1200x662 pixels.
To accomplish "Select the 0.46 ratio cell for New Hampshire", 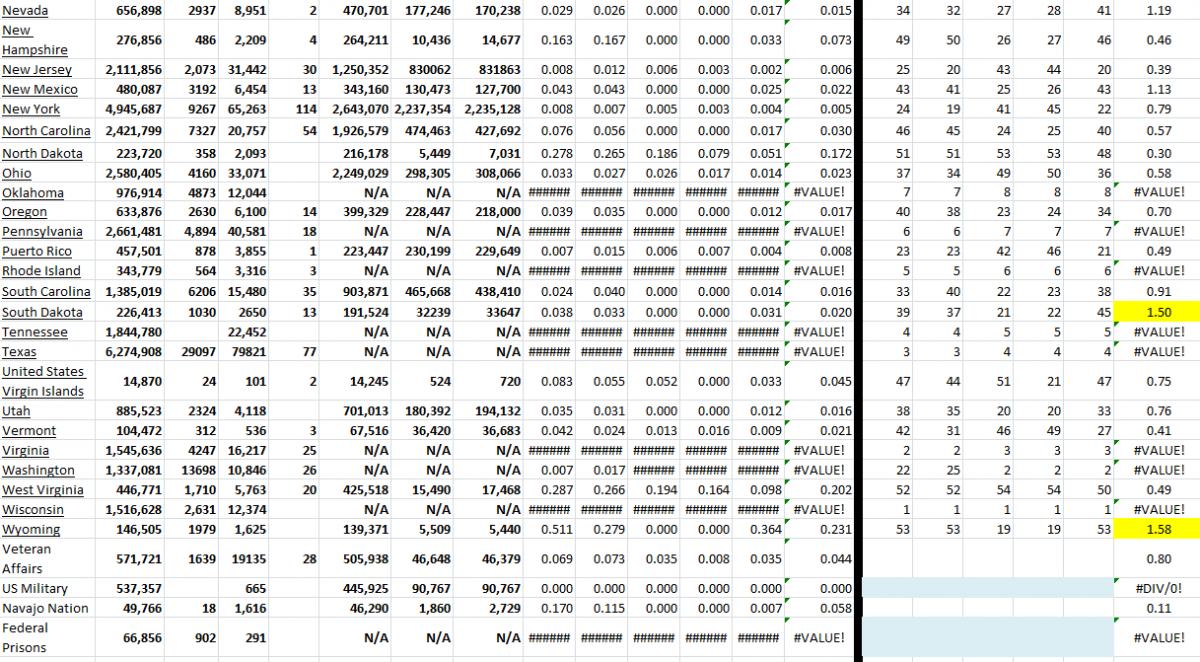I will pos(1157,40).
